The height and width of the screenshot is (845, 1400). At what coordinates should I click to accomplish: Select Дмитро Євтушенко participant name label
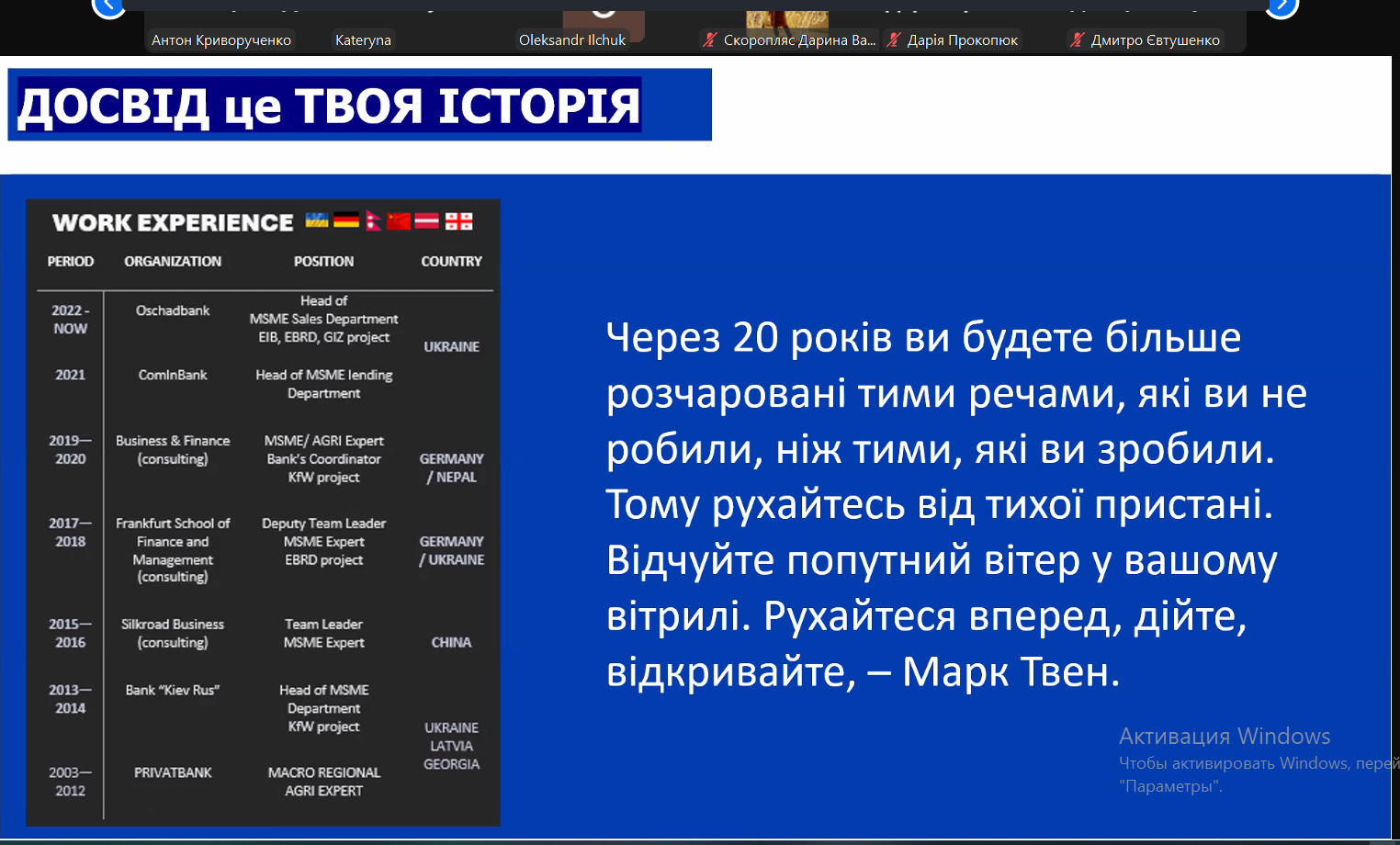(x=1155, y=40)
